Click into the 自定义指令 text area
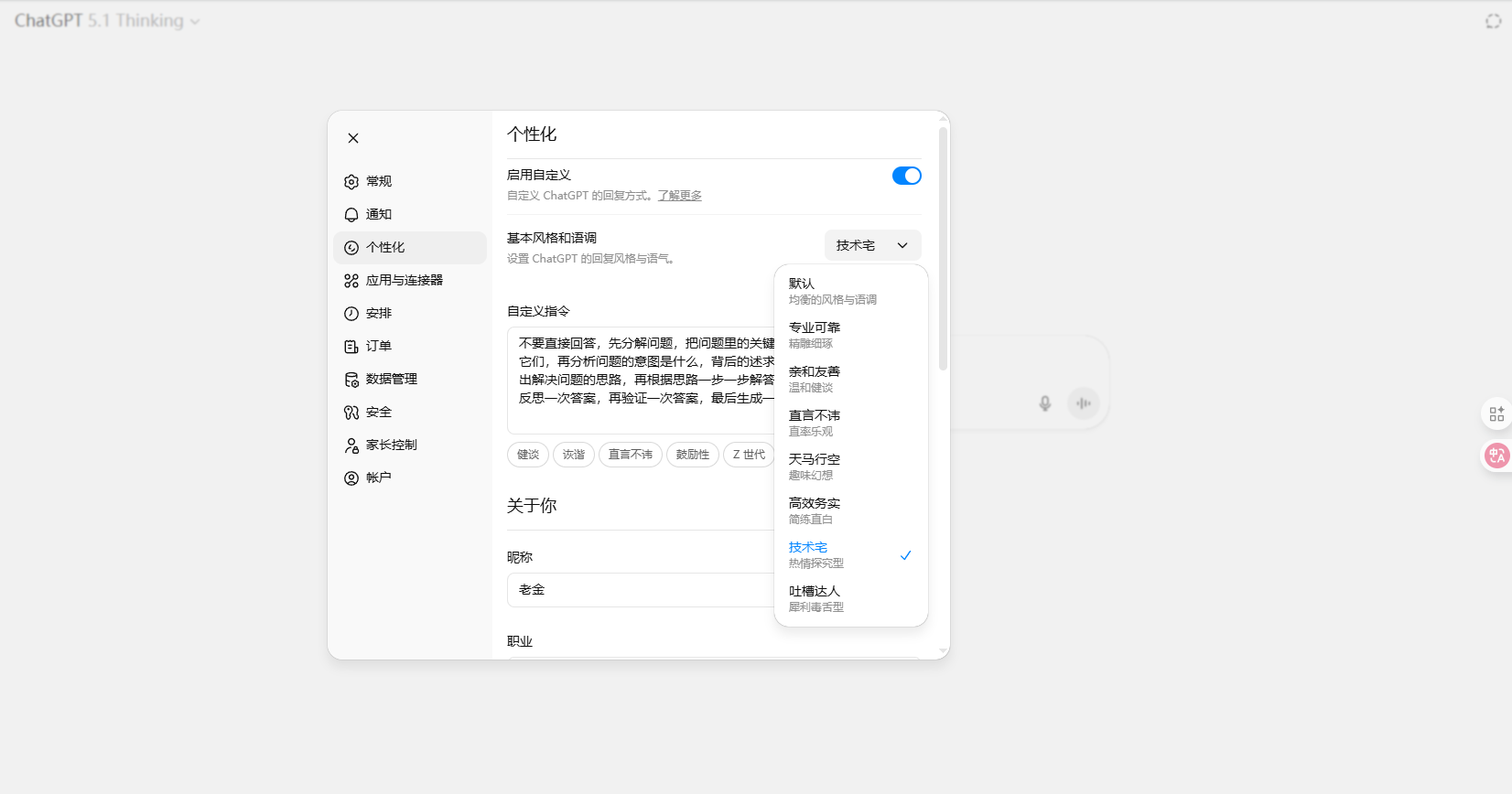Screen dimensions: 1512x794 (641, 380)
